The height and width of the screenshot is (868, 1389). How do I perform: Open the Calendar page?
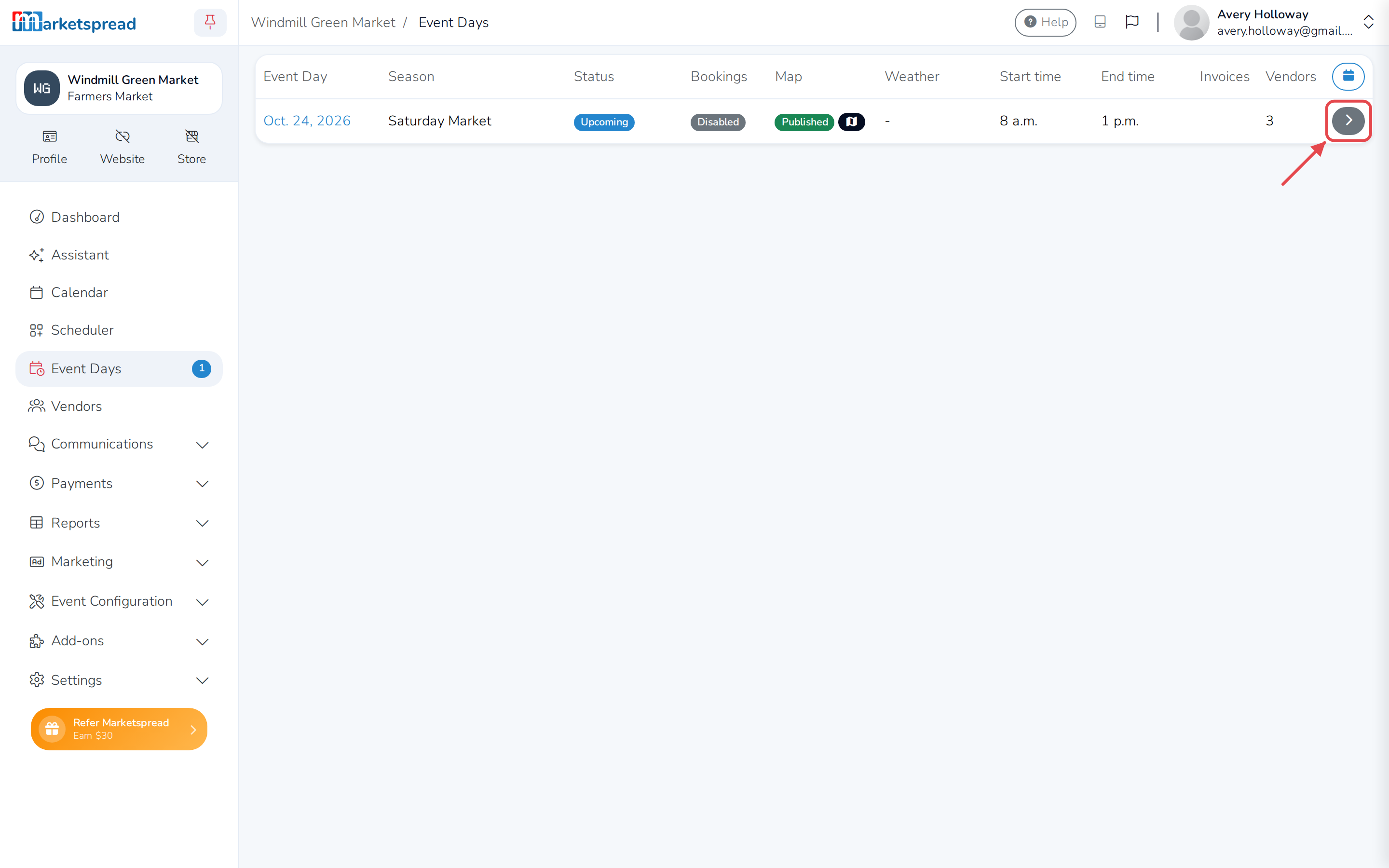tap(119, 293)
